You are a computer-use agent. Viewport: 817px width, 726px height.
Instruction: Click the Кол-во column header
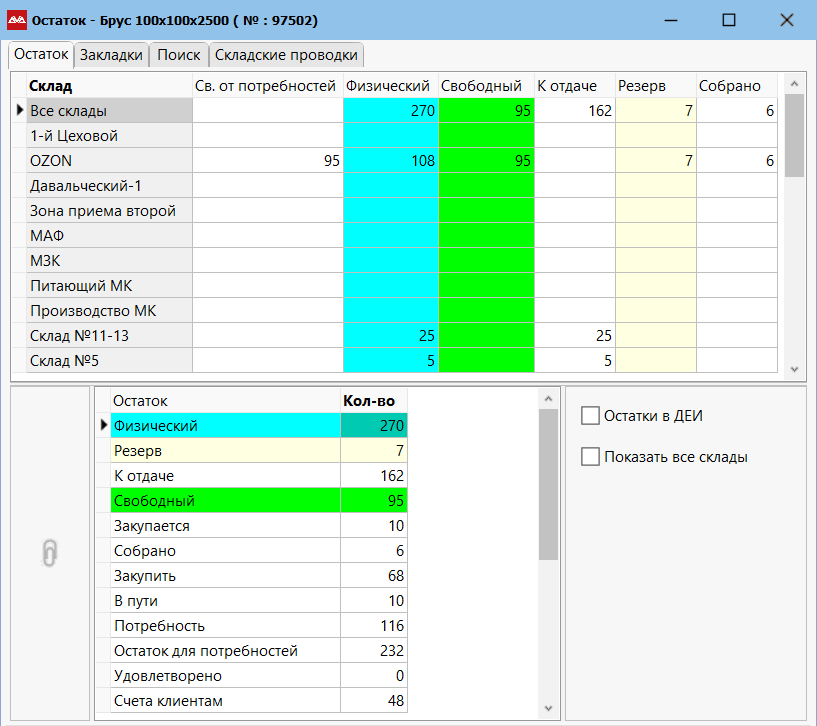tap(373, 400)
